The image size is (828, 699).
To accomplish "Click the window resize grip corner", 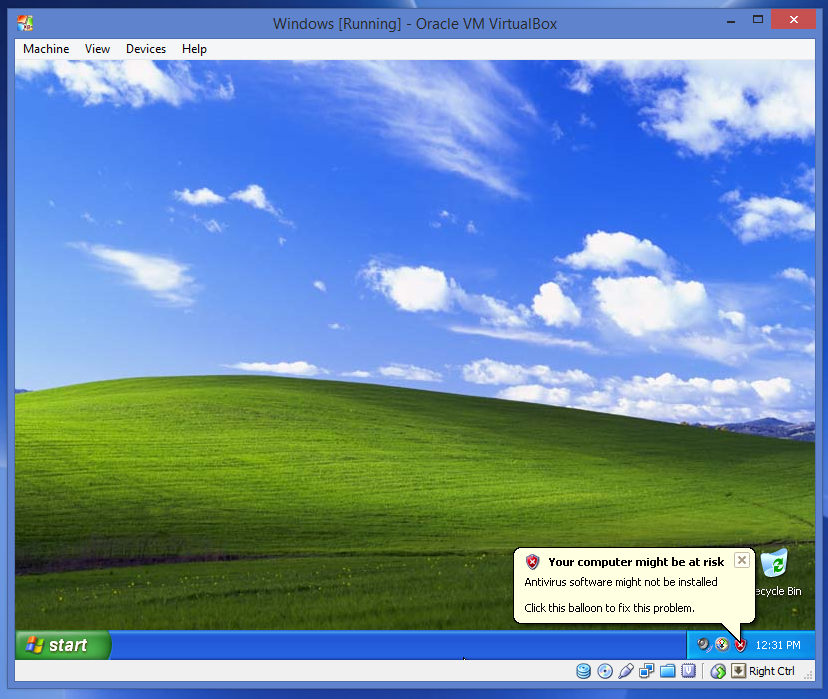I will pos(808,675).
